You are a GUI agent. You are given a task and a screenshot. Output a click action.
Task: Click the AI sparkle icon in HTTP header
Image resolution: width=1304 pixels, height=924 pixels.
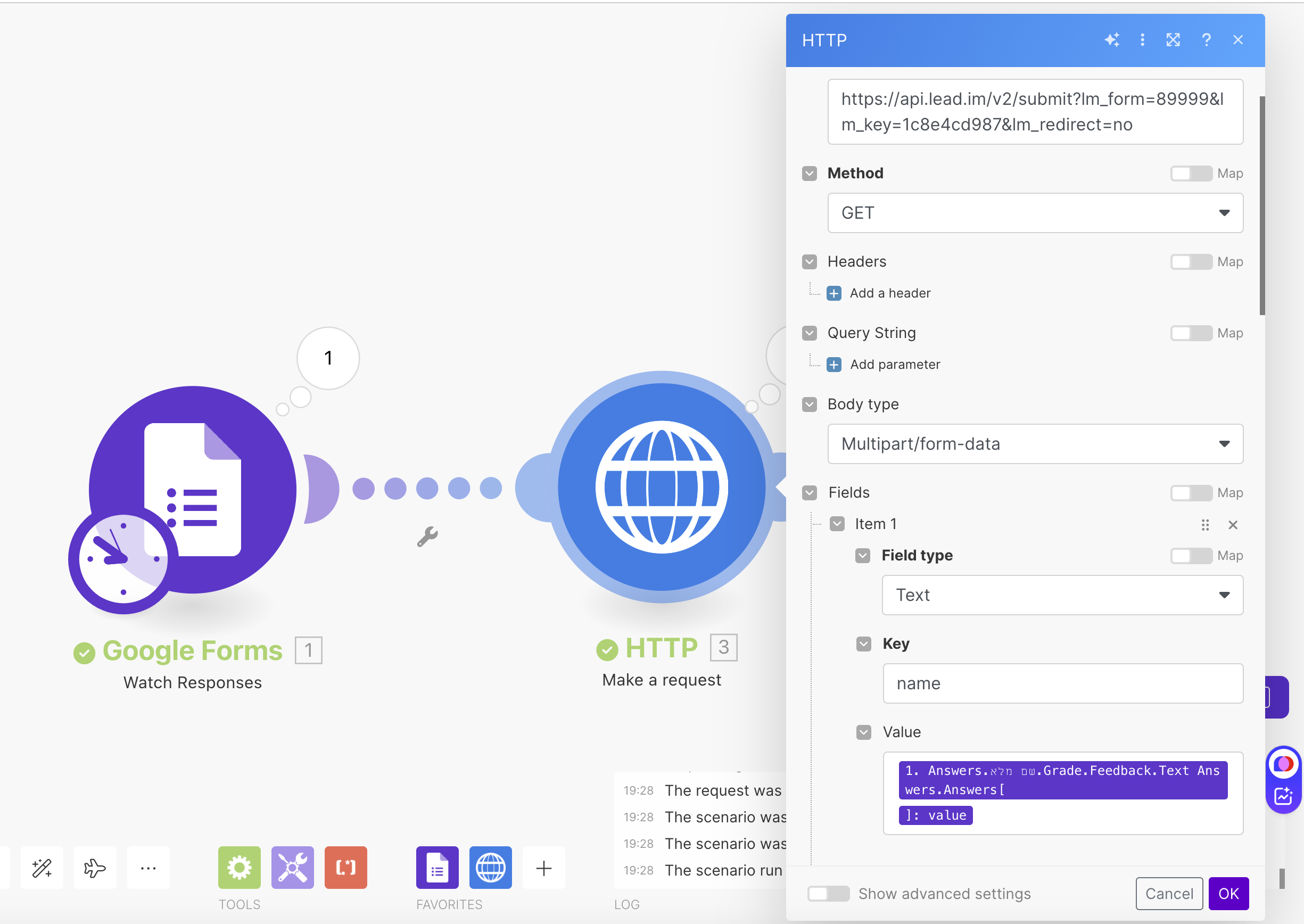[1112, 40]
